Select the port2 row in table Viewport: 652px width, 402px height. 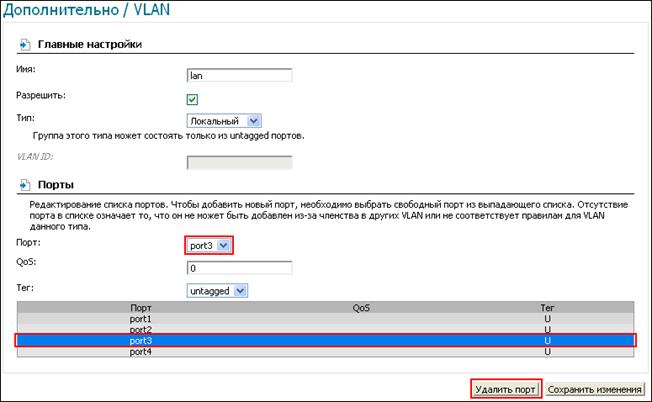[x=325, y=329]
